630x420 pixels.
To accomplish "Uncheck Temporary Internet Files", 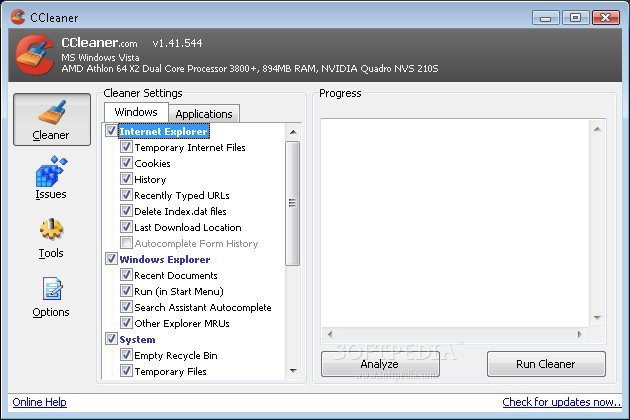I will point(126,147).
